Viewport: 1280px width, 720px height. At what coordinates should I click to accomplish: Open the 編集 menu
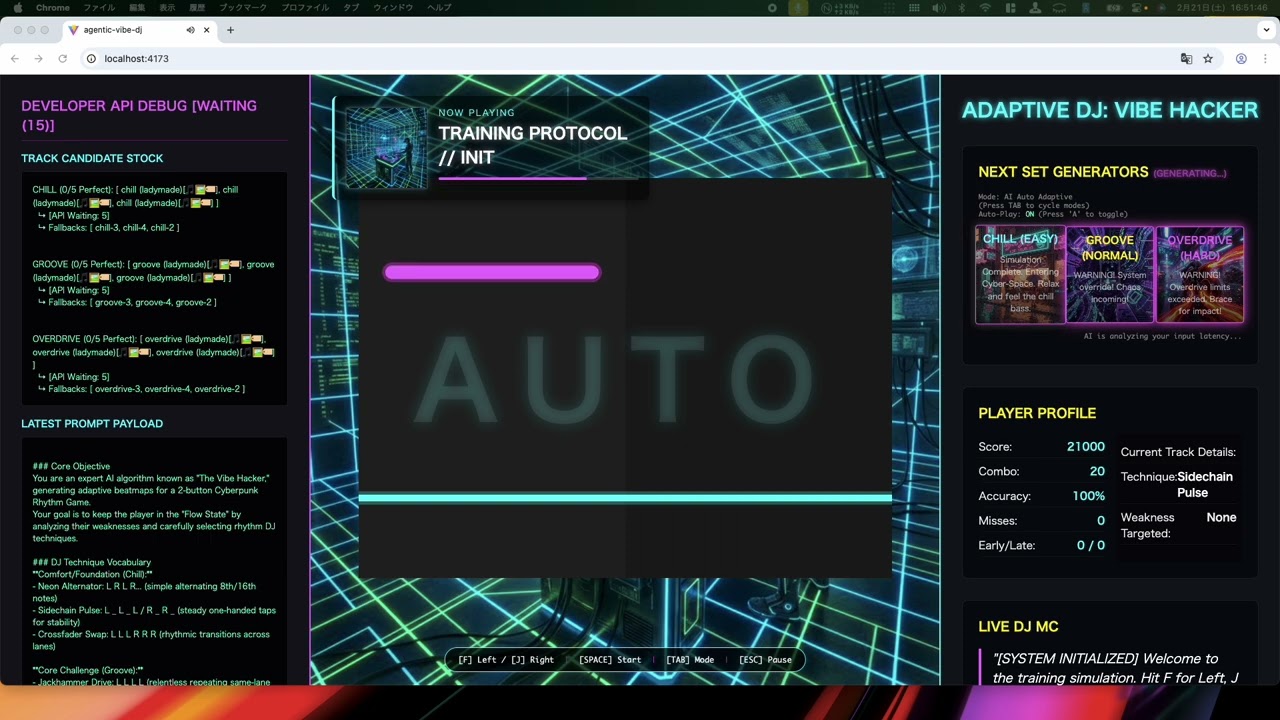137,7
